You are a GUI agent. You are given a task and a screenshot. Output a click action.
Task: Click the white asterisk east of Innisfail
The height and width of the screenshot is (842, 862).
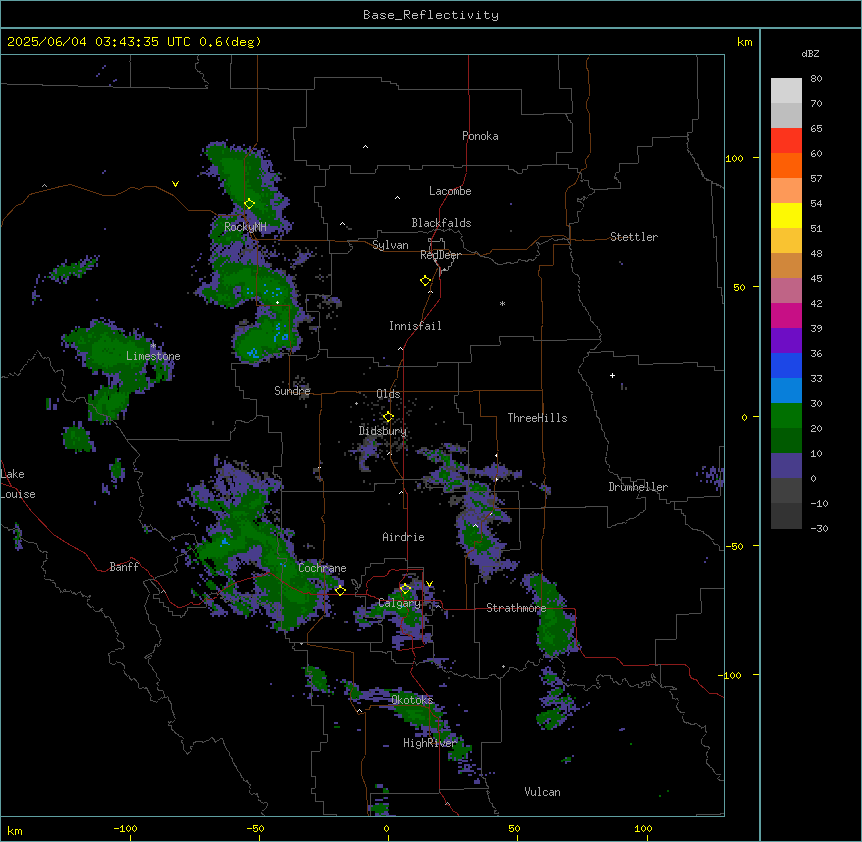click(502, 303)
